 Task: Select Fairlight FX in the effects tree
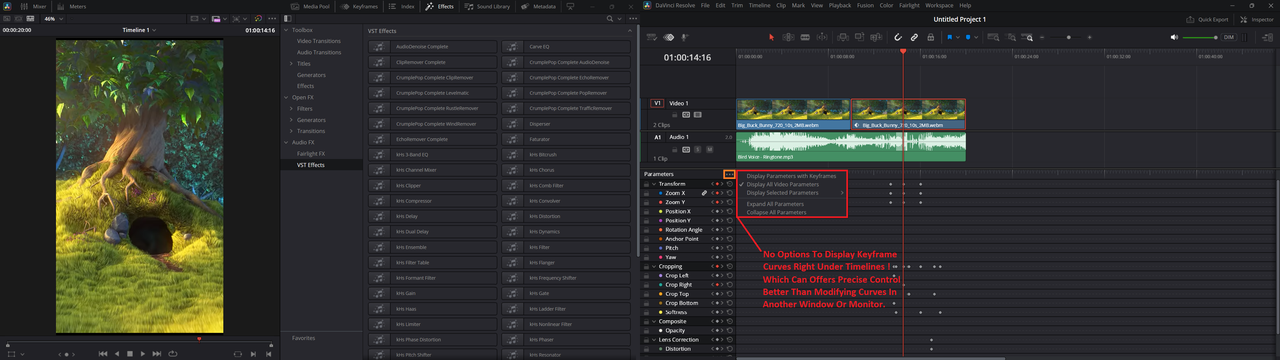[311, 153]
